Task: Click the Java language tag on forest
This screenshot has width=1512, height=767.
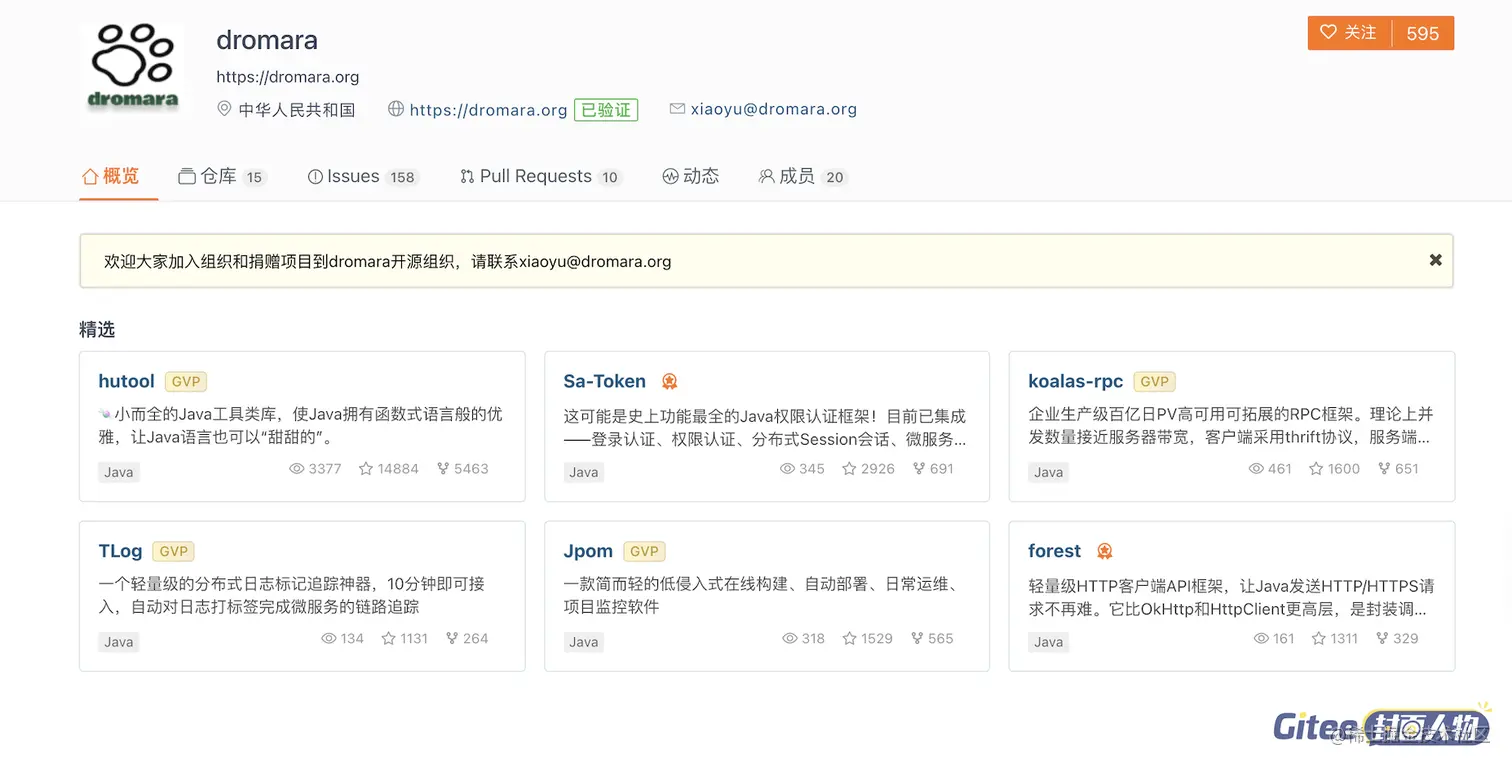Action: pyautogui.click(x=1049, y=642)
